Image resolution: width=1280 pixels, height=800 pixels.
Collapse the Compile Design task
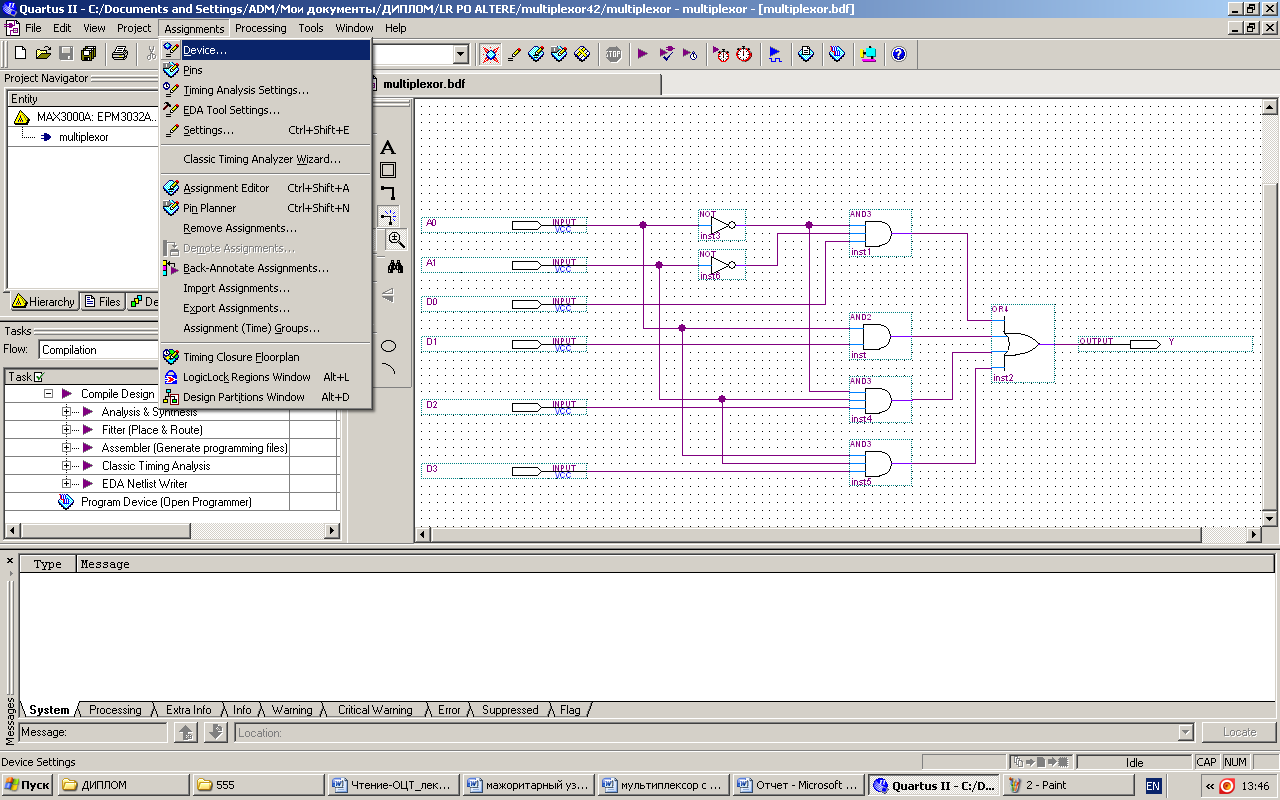[48, 394]
